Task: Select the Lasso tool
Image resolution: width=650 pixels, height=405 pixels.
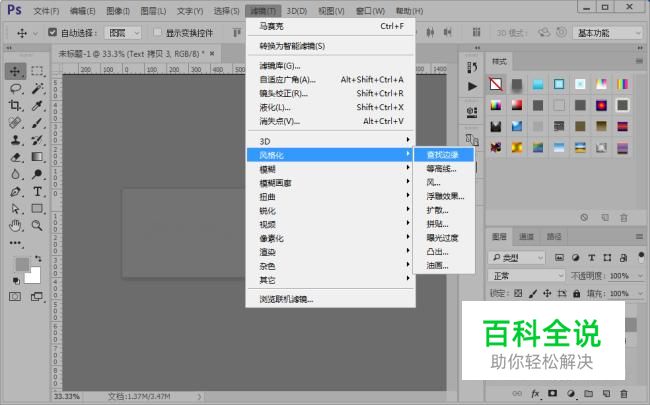Action: coord(15,88)
